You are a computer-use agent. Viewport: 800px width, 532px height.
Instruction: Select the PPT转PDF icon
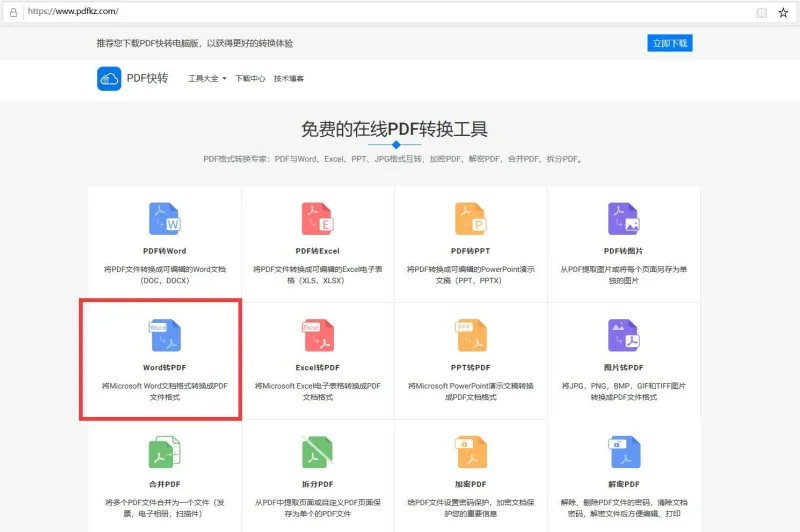point(470,335)
